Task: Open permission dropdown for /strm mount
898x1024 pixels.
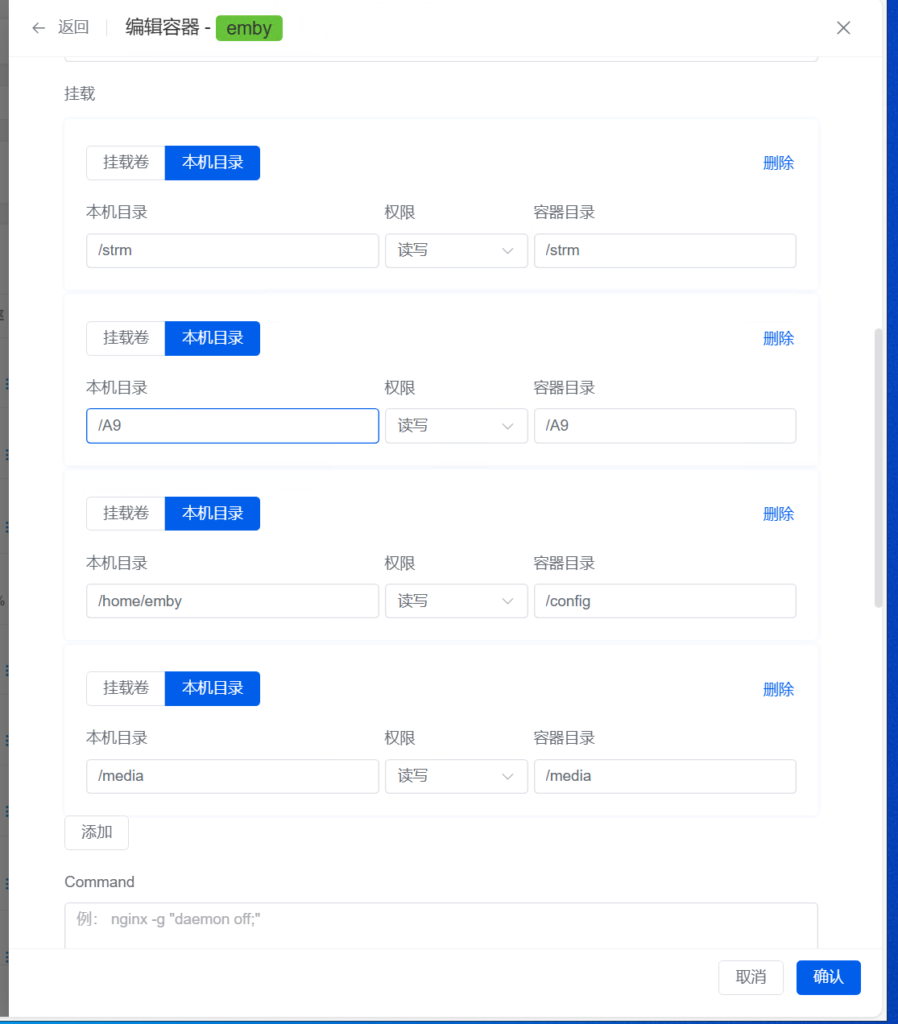Action: tap(456, 251)
